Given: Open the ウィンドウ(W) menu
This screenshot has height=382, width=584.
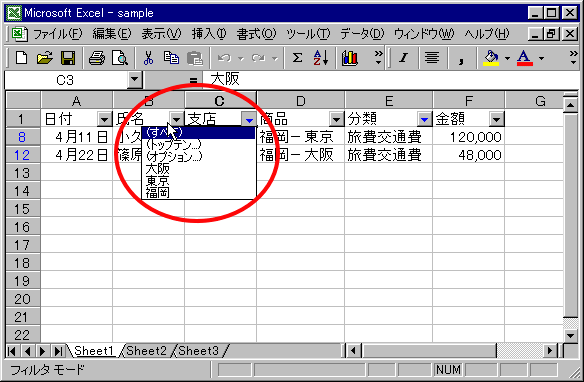Looking at the screenshot, I should coord(424,34).
